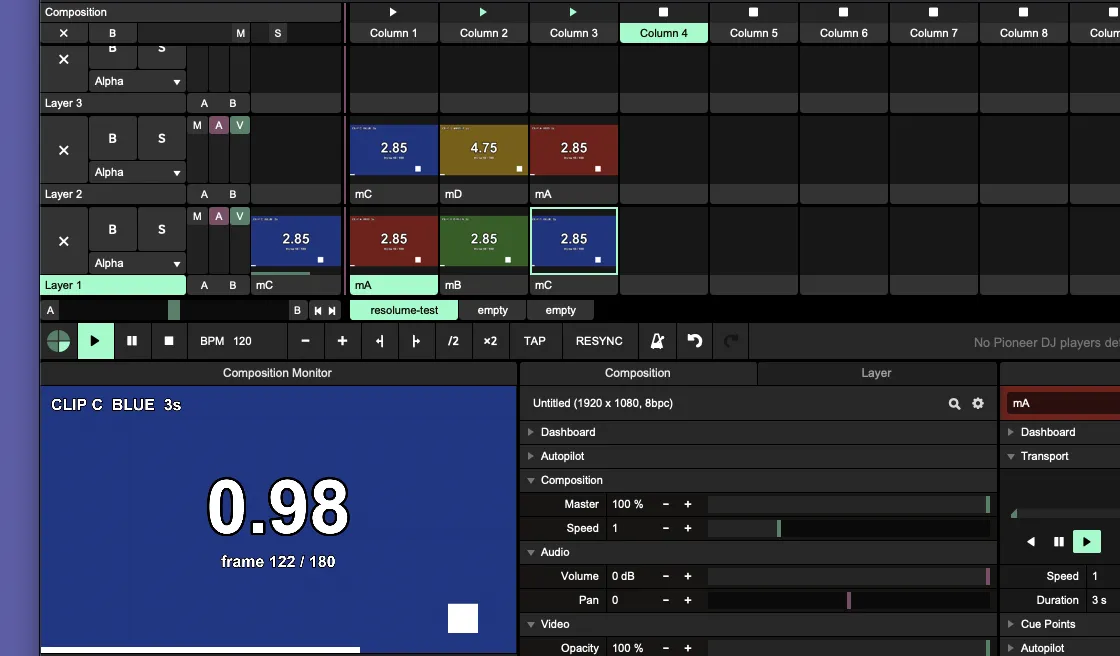Nudge BPM forward with the push-forward icon
This screenshot has height=656, width=1120.
tap(416, 341)
